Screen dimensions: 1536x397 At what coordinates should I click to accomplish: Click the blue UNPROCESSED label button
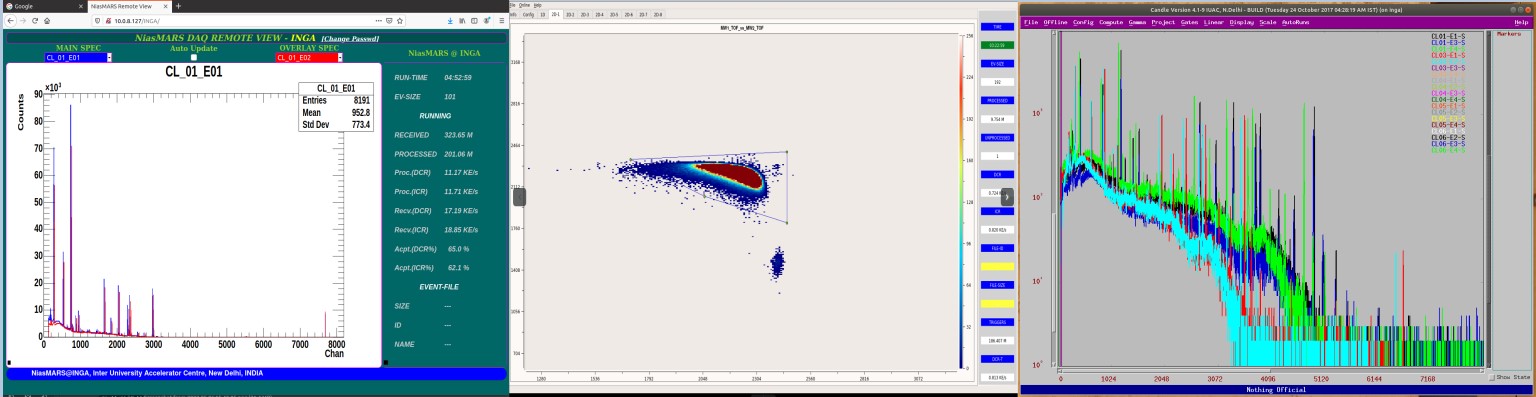tap(996, 137)
